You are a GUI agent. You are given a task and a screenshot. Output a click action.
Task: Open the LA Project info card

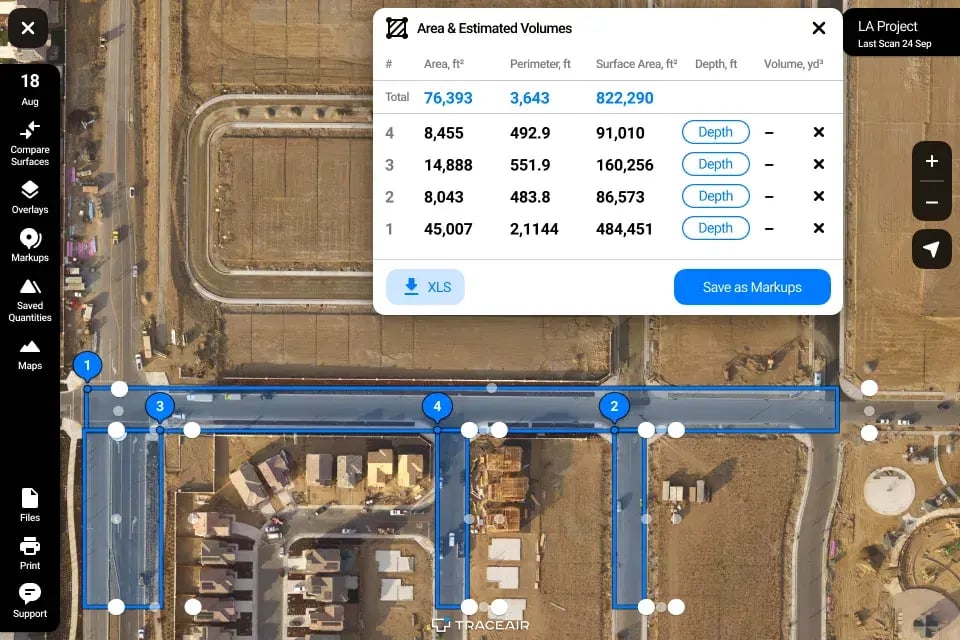(901, 33)
